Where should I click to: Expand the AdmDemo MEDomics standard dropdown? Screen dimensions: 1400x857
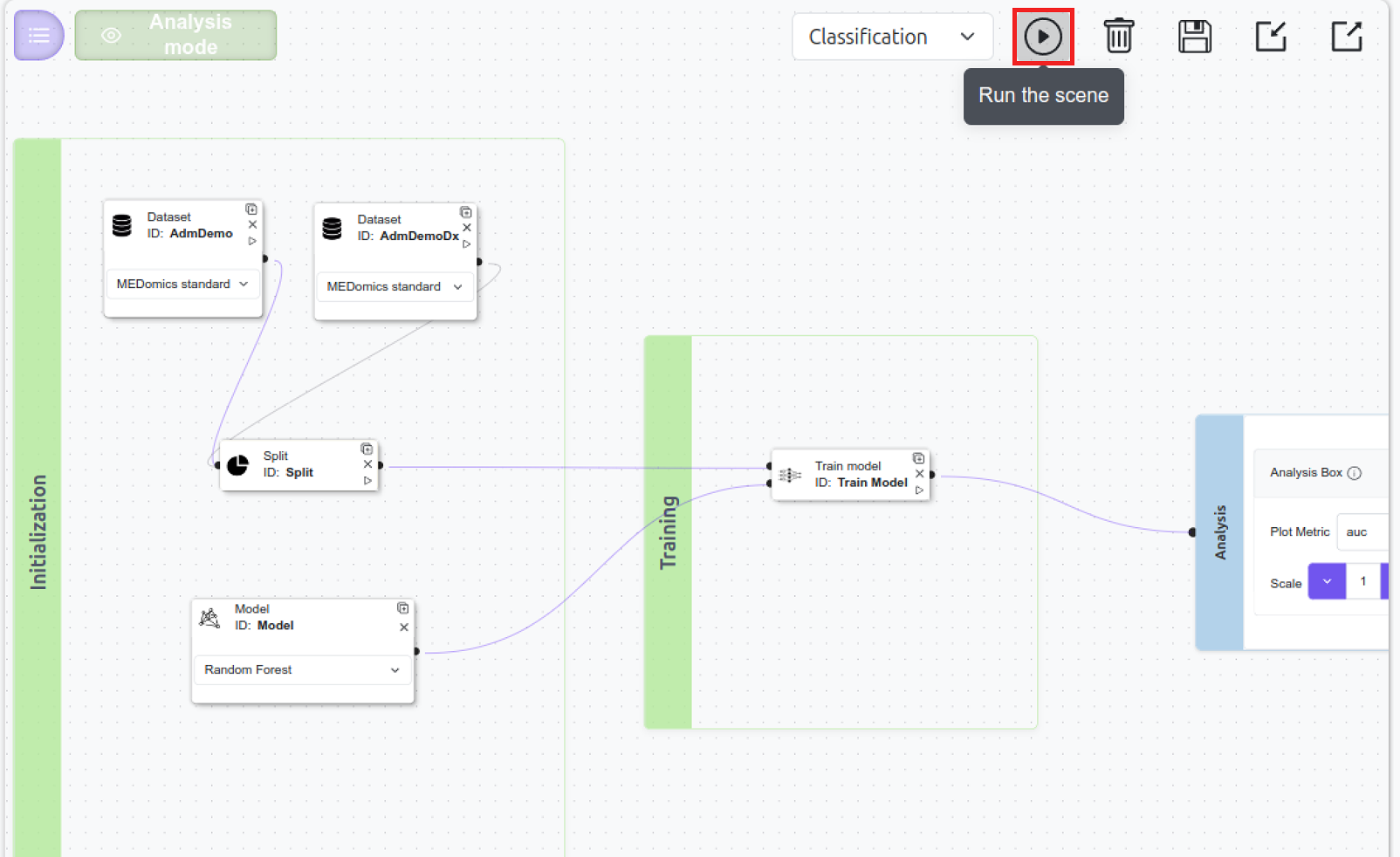click(182, 285)
